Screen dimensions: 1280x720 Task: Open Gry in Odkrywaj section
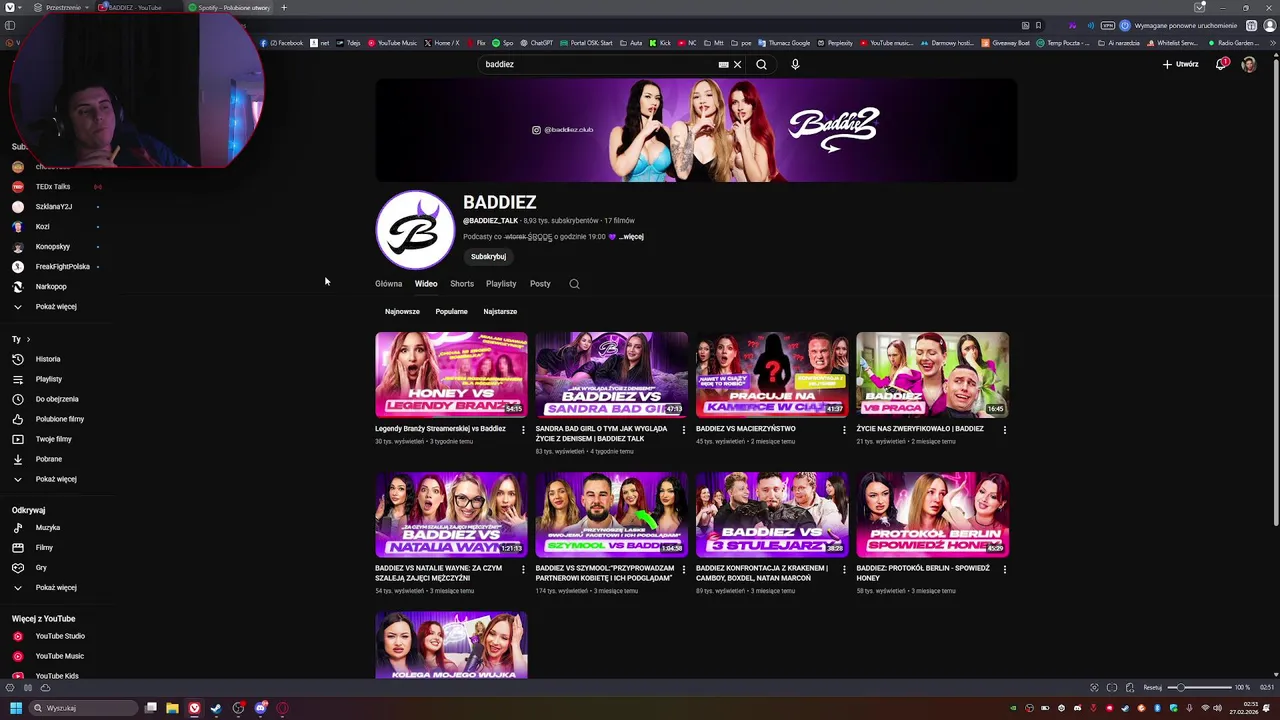[41, 568]
